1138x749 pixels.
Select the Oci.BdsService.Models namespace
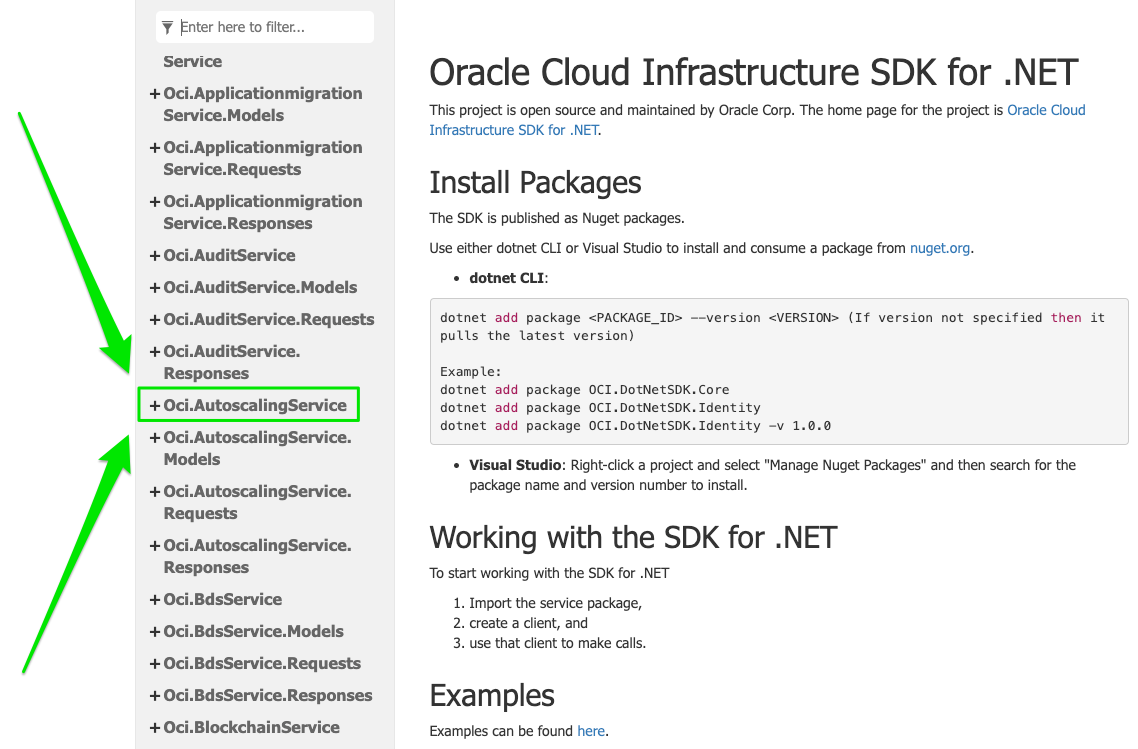253,631
